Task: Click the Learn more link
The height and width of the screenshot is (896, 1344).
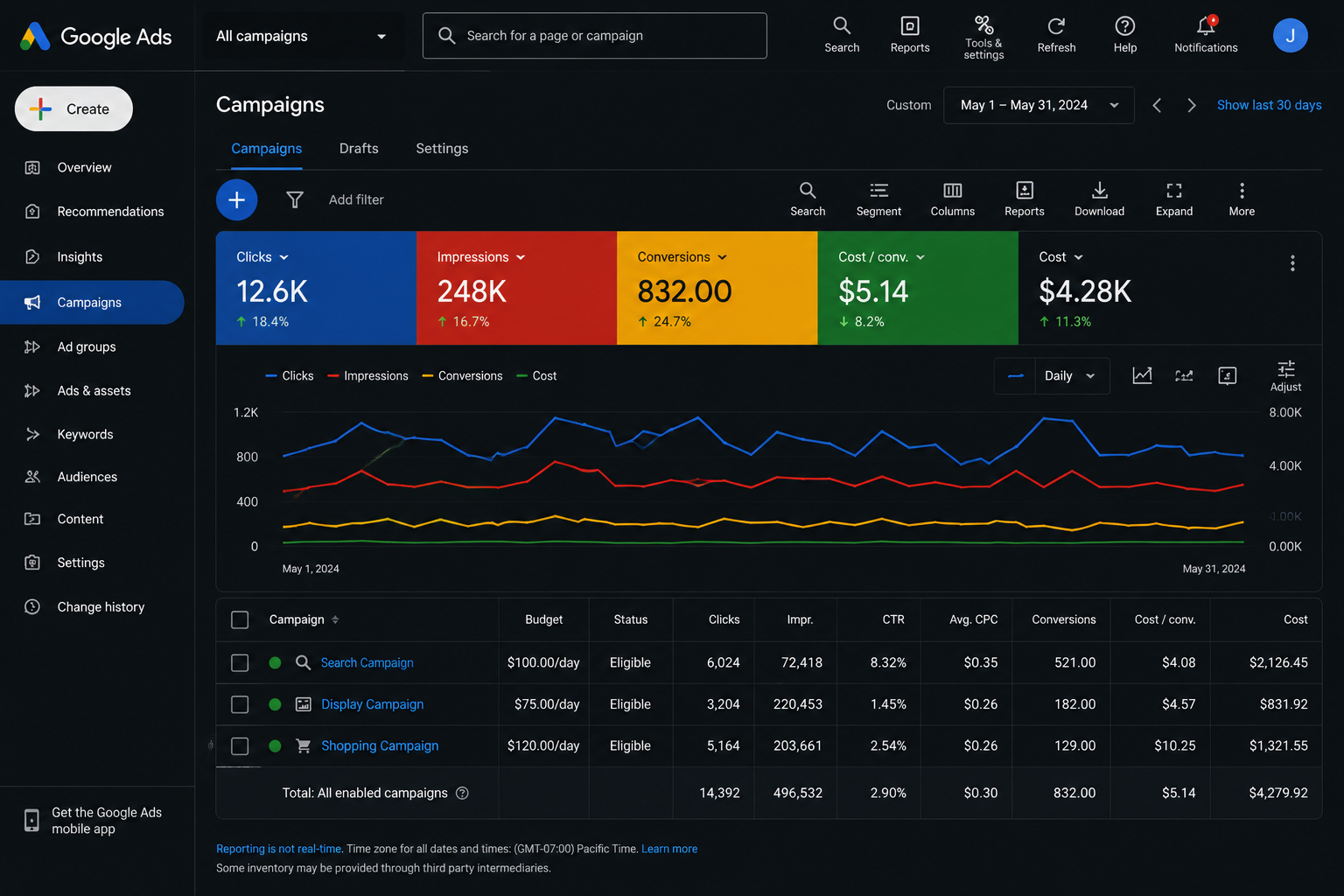Action: pyautogui.click(x=669, y=849)
